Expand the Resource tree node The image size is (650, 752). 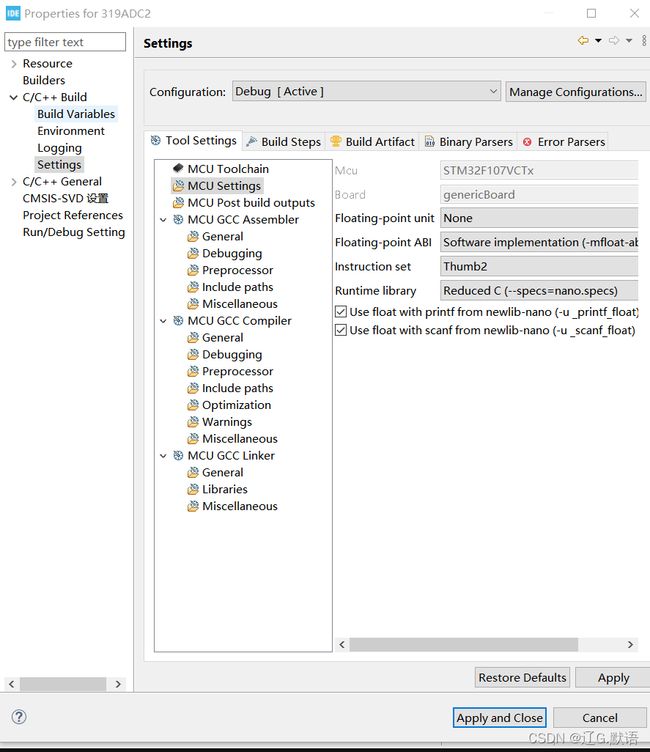13,63
